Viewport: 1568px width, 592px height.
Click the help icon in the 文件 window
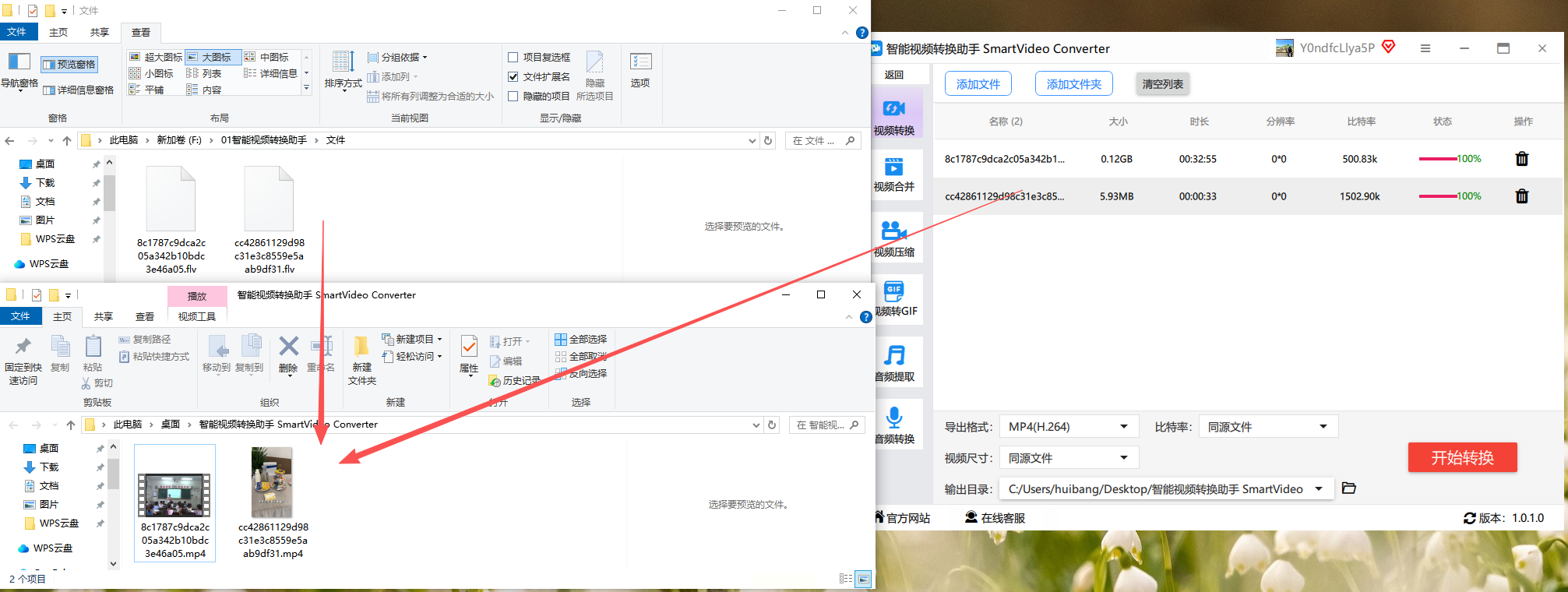click(862, 33)
